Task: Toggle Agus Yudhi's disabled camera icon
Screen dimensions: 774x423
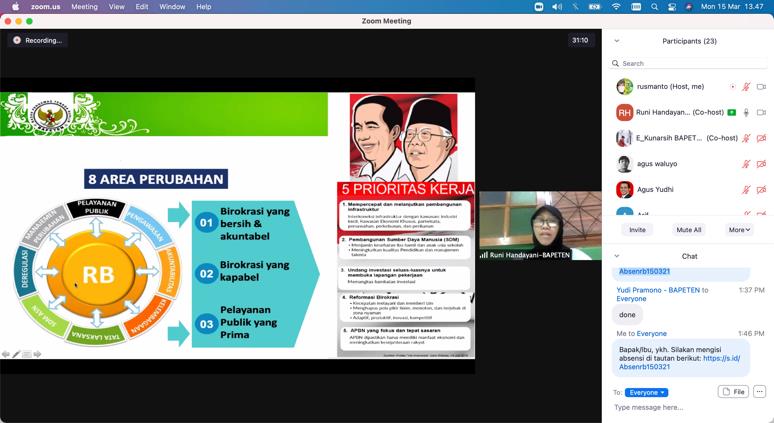Action: pyautogui.click(x=761, y=190)
